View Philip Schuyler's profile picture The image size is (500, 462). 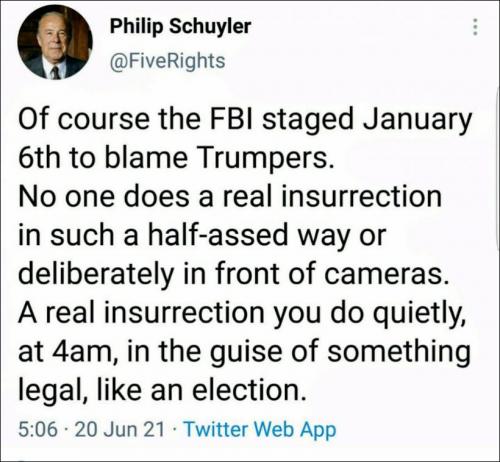55,42
